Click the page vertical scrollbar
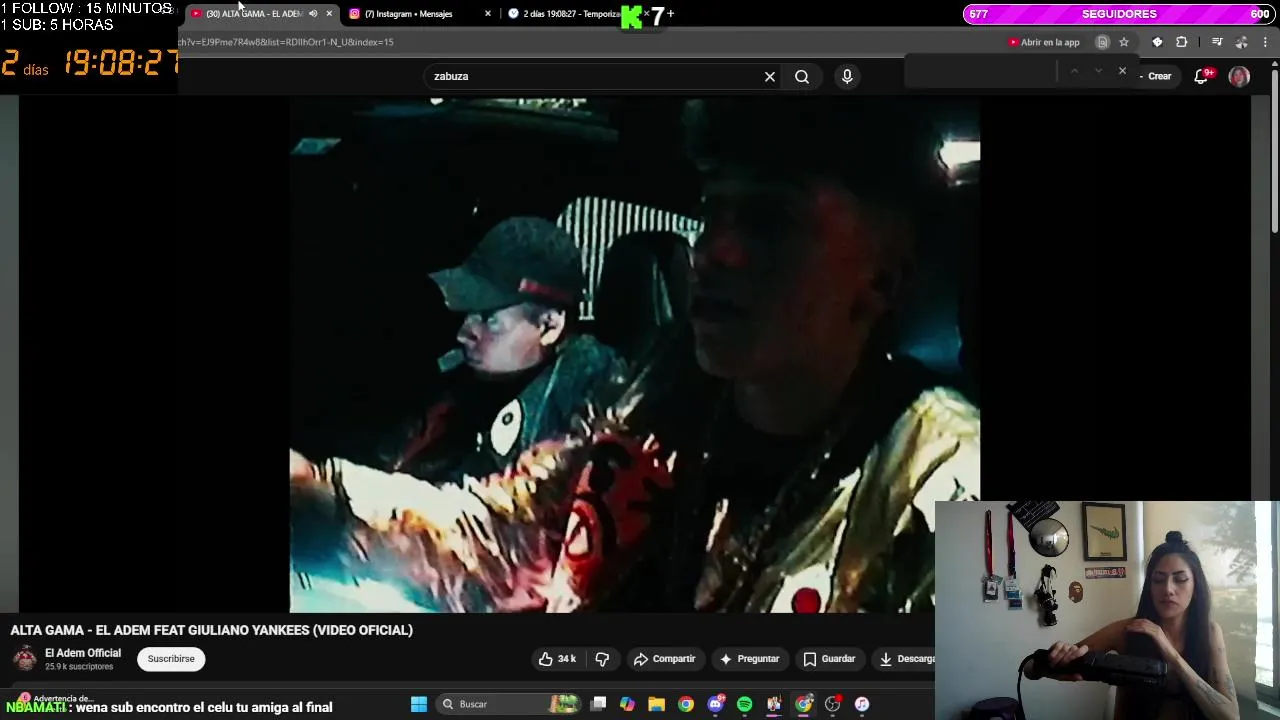The image size is (1280, 720). (x=1274, y=150)
